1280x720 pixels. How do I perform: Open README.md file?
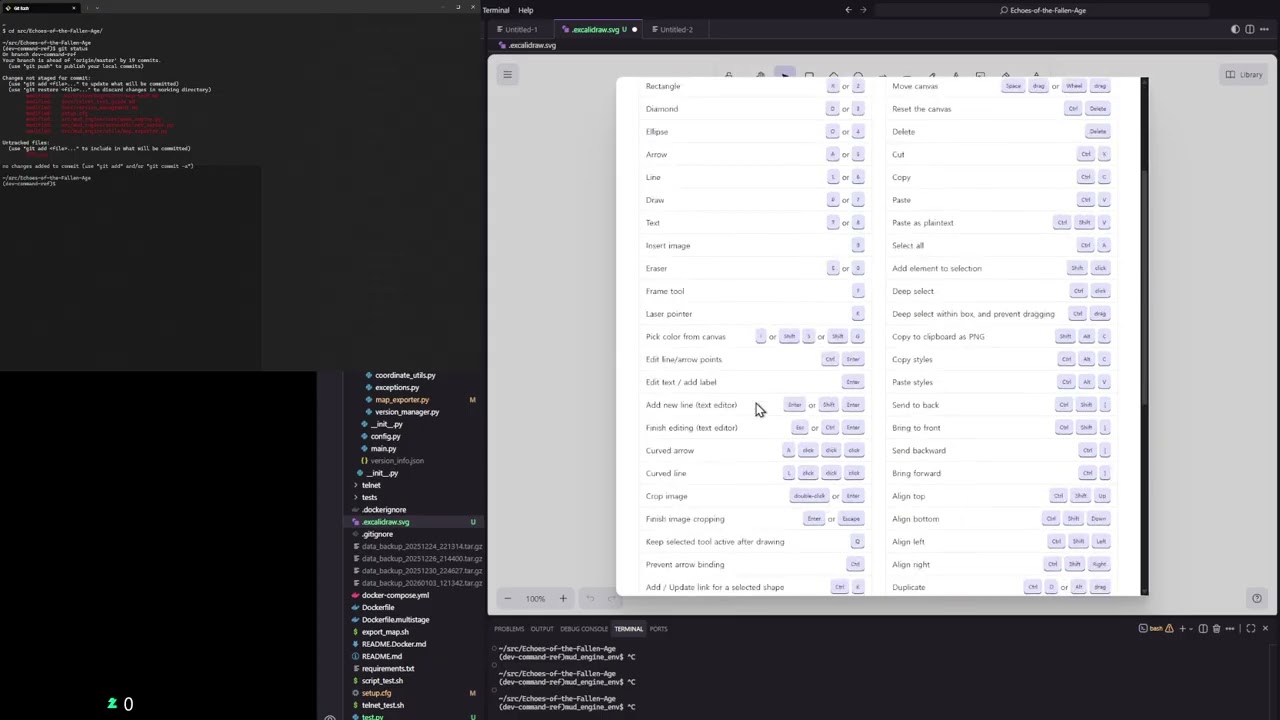click(381, 656)
